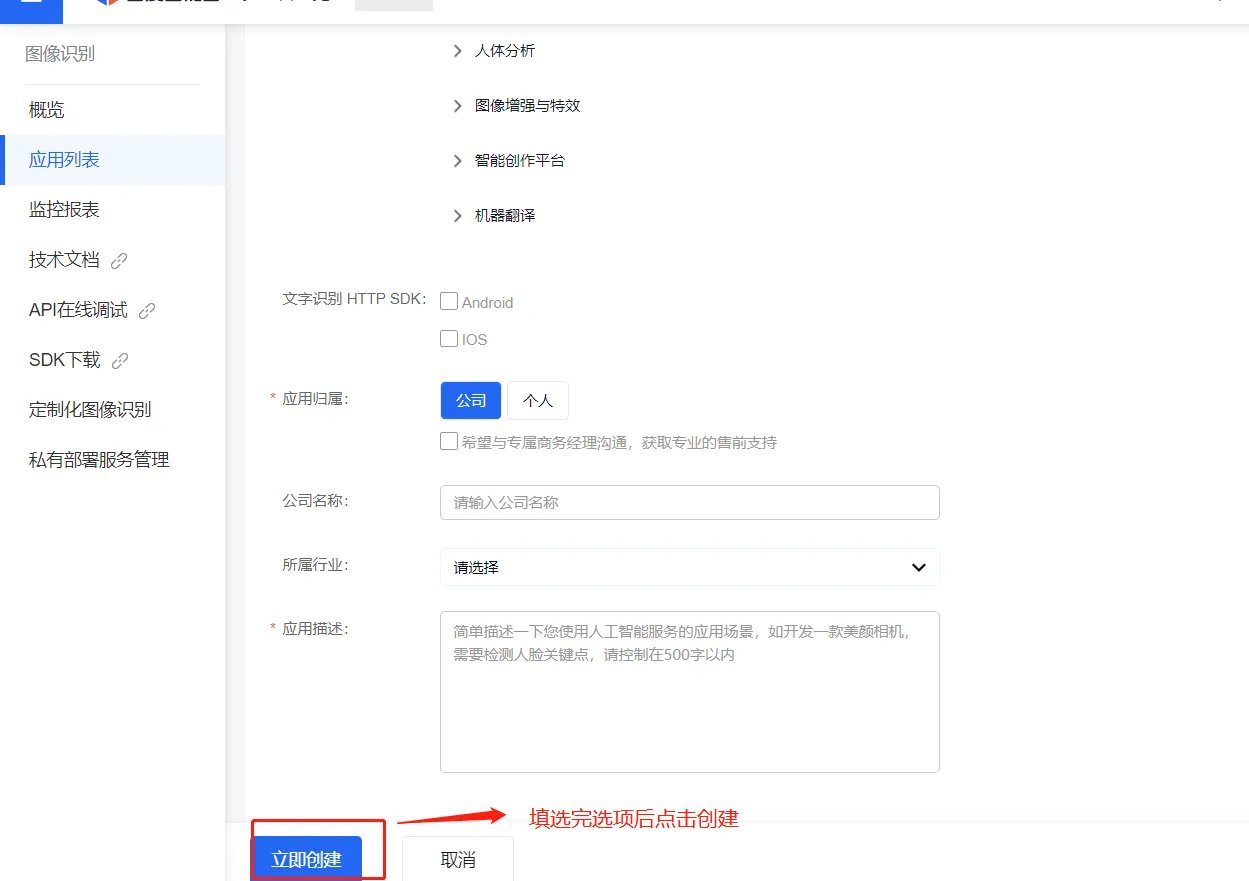The image size is (1249, 881).
Task: Open the 所属行业 dropdown
Action: (690, 567)
